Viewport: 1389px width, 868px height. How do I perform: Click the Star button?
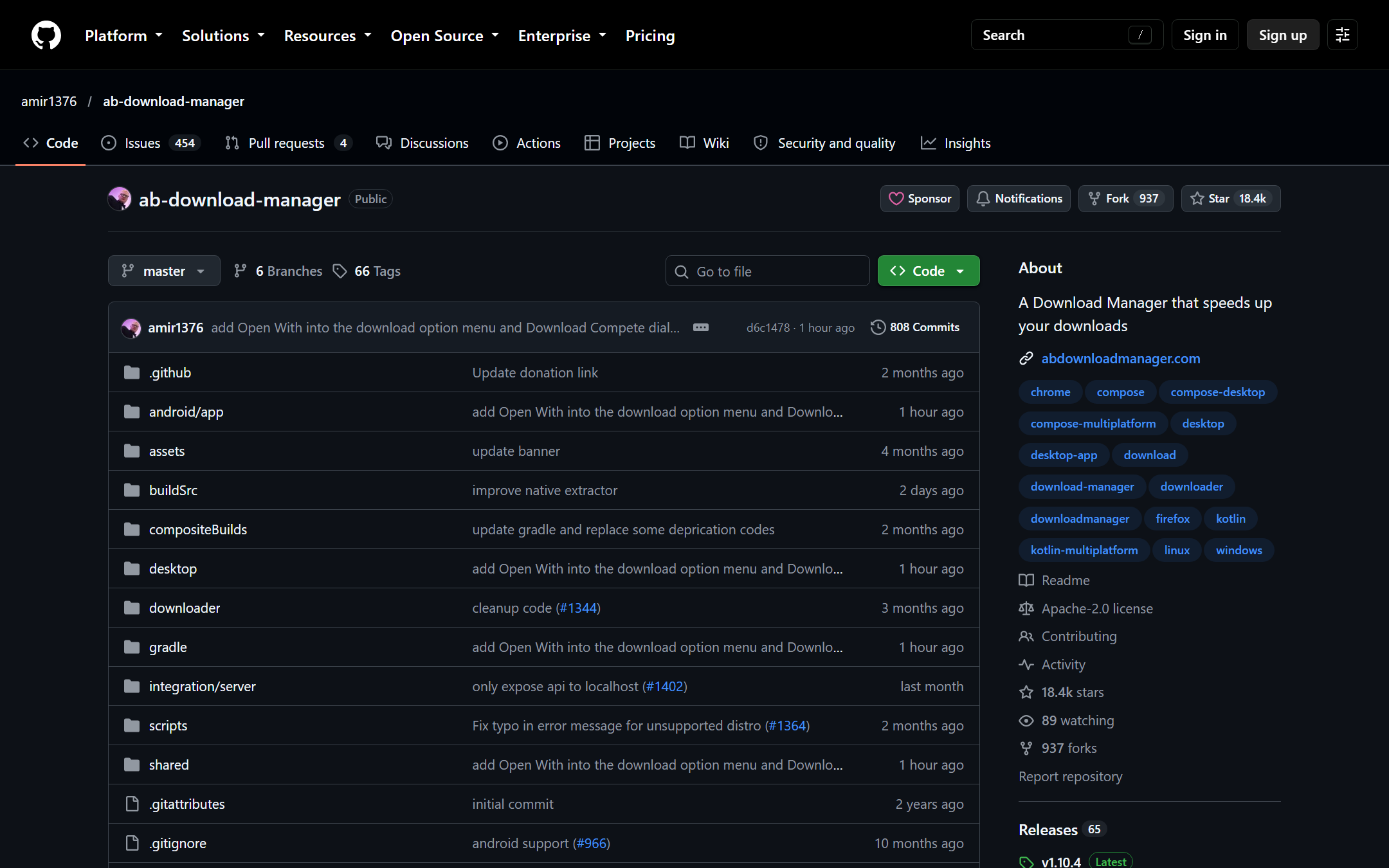(x=1231, y=199)
